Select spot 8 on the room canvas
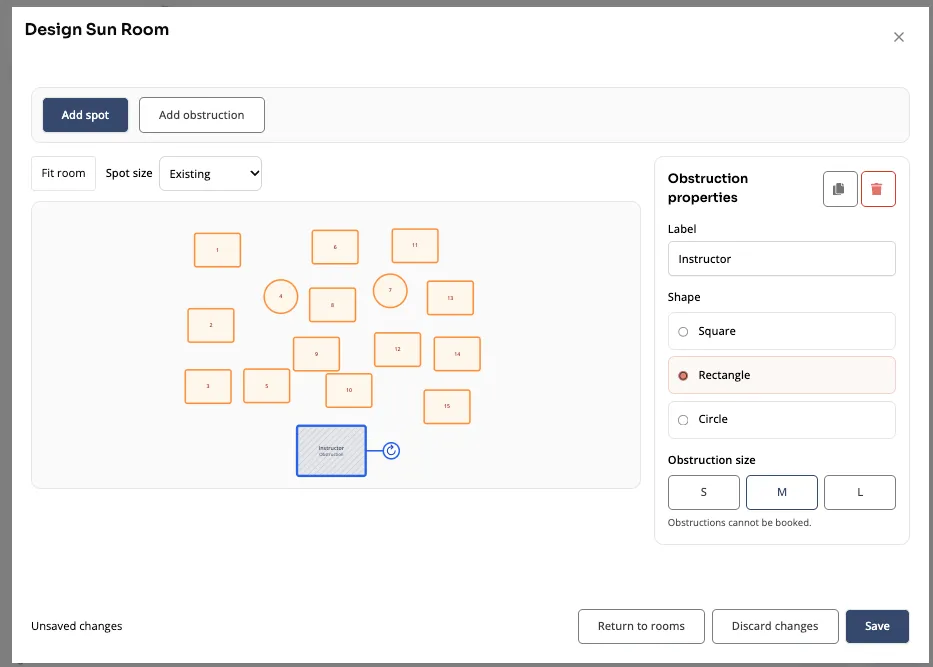The height and width of the screenshot is (667, 933). tap(333, 305)
